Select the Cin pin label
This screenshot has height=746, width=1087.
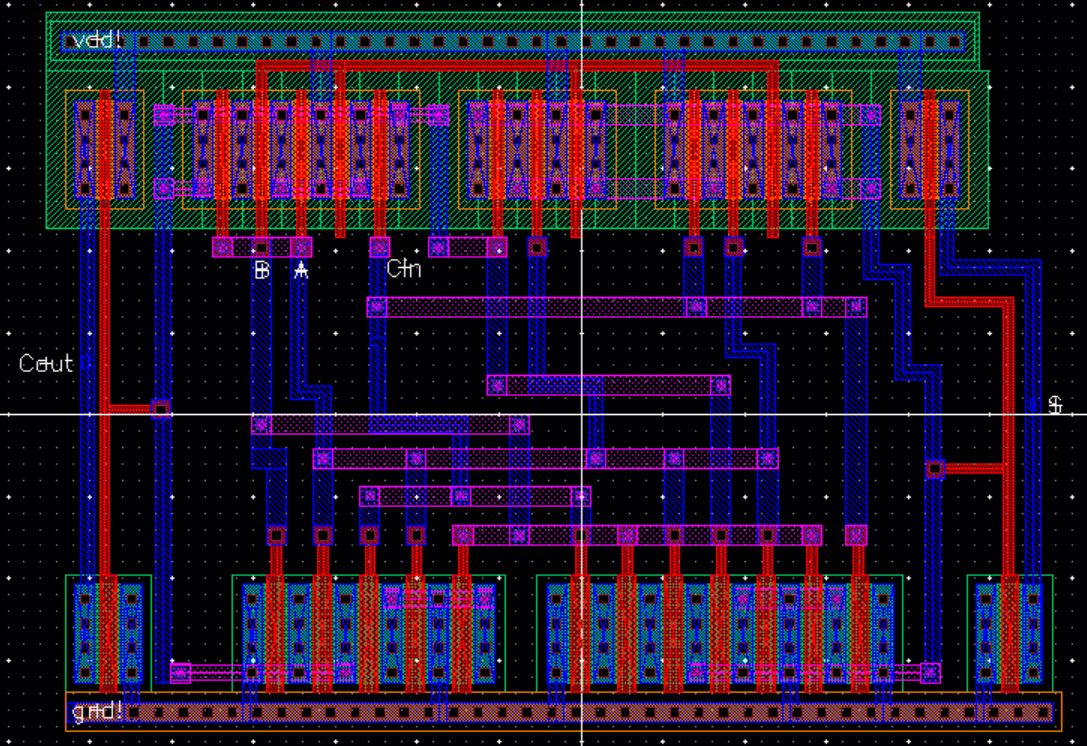(403, 268)
